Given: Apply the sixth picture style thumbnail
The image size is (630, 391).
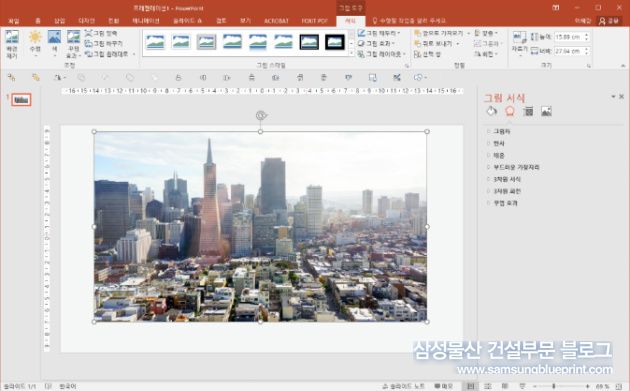Looking at the screenshot, I should tap(284, 42).
